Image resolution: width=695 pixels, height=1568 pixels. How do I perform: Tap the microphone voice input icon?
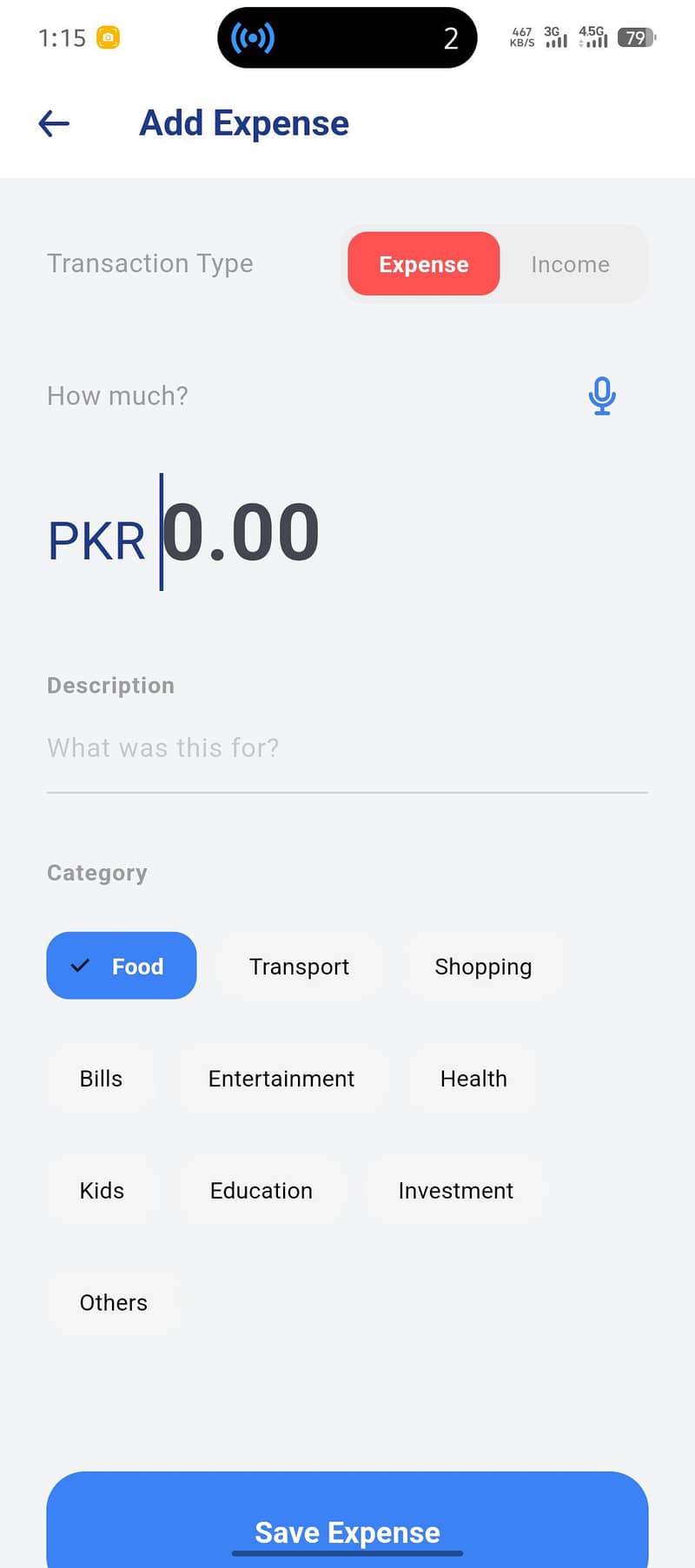pos(601,396)
